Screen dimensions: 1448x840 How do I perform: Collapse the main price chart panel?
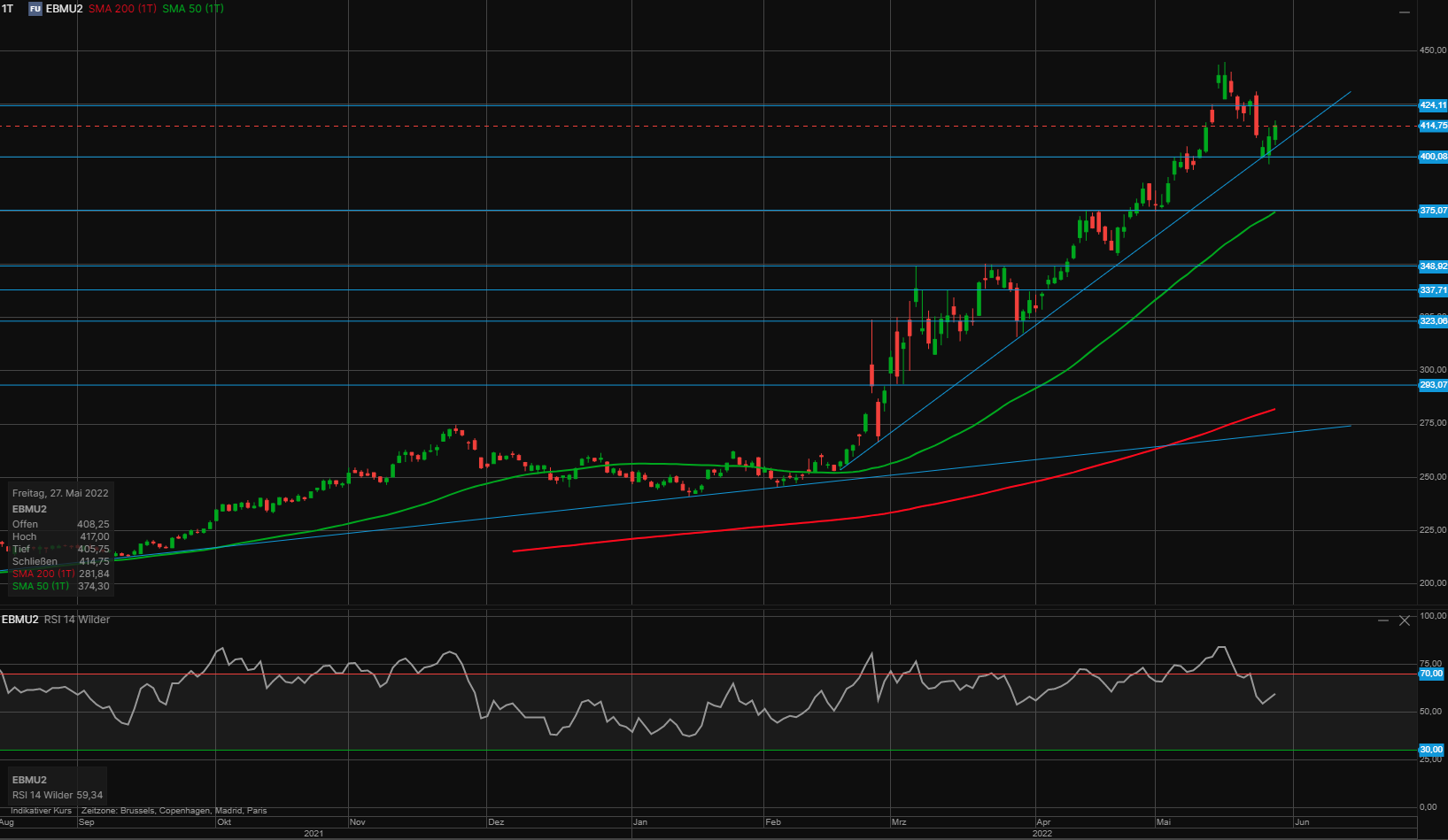(1405, 12)
